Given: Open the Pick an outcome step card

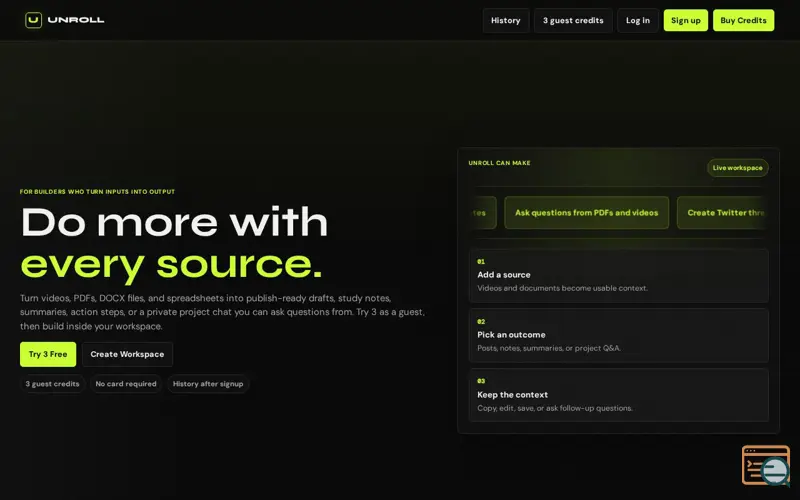Looking at the screenshot, I should point(618,335).
